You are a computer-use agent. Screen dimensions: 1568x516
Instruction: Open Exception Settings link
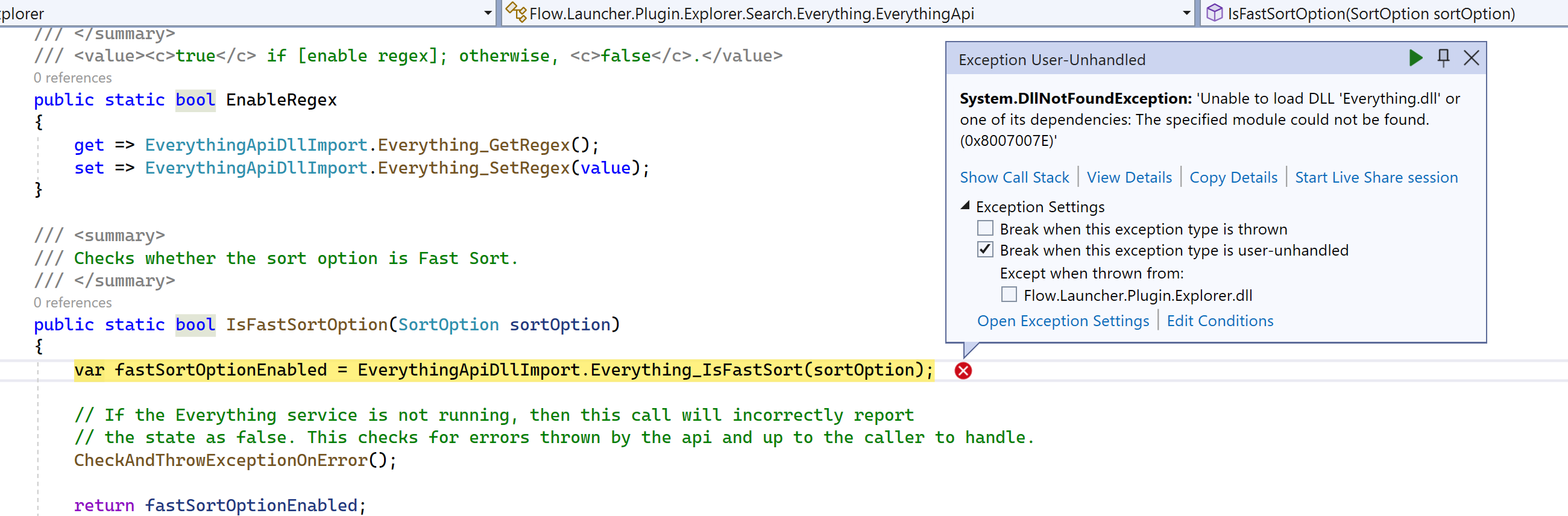coord(1063,321)
